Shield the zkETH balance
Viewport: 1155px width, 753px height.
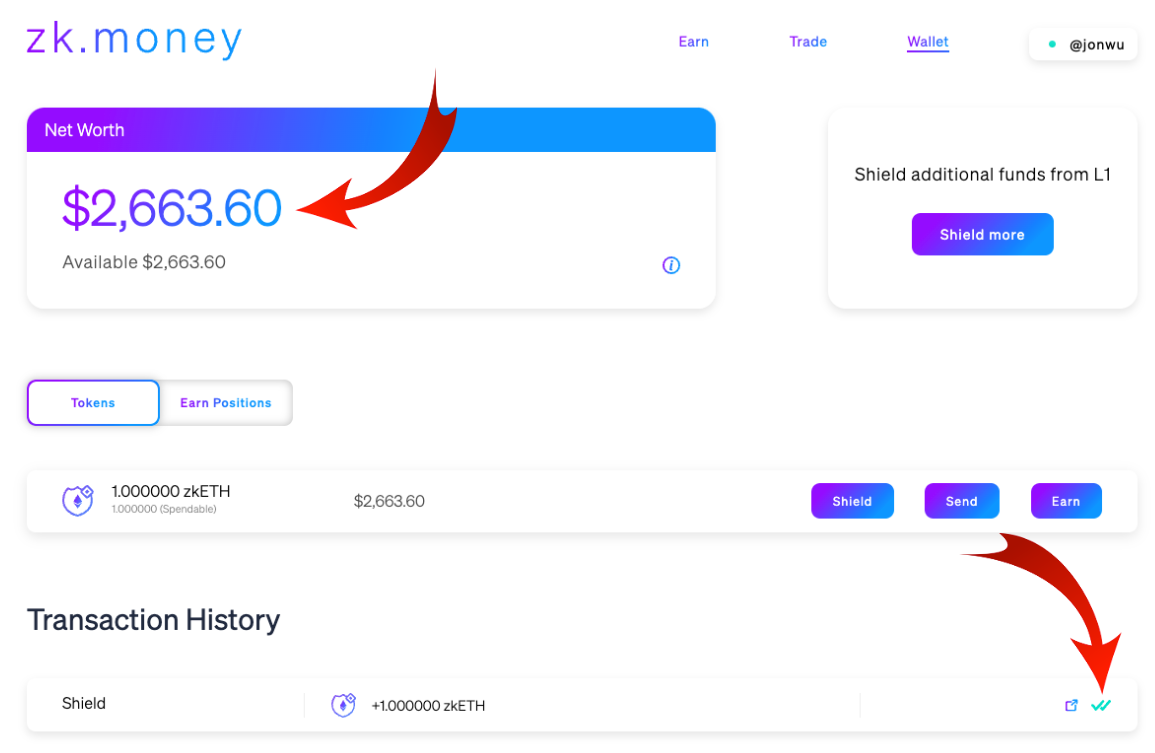pos(852,500)
